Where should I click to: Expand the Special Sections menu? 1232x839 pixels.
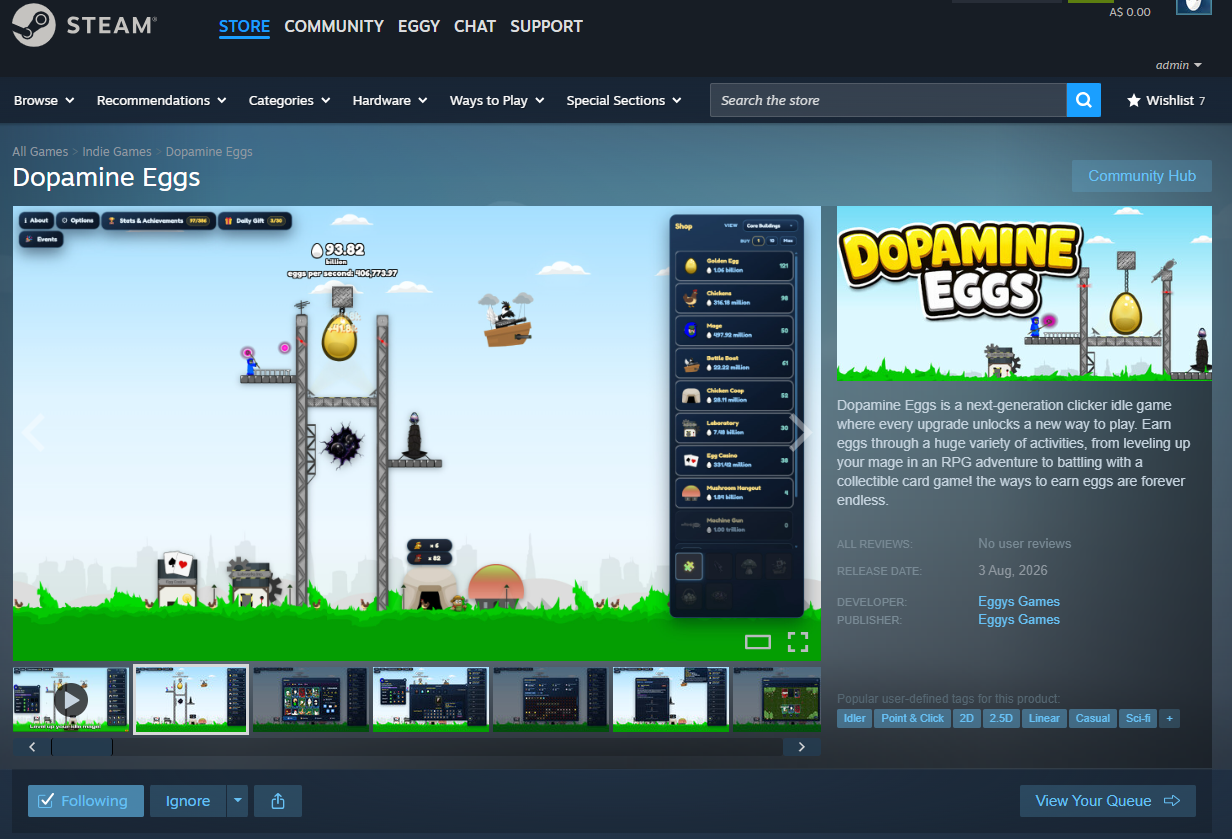tap(624, 100)
